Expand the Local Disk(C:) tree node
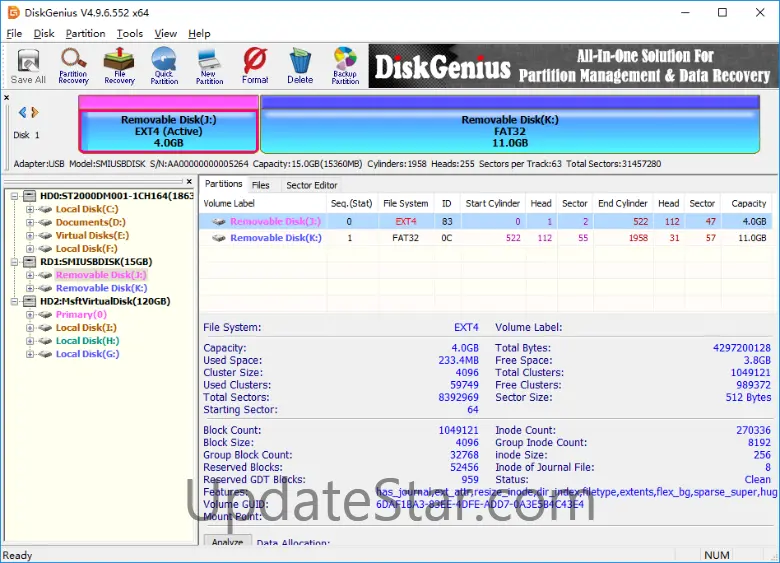The width and height of the screenshot is (780, 563). [x=31, y=210]
